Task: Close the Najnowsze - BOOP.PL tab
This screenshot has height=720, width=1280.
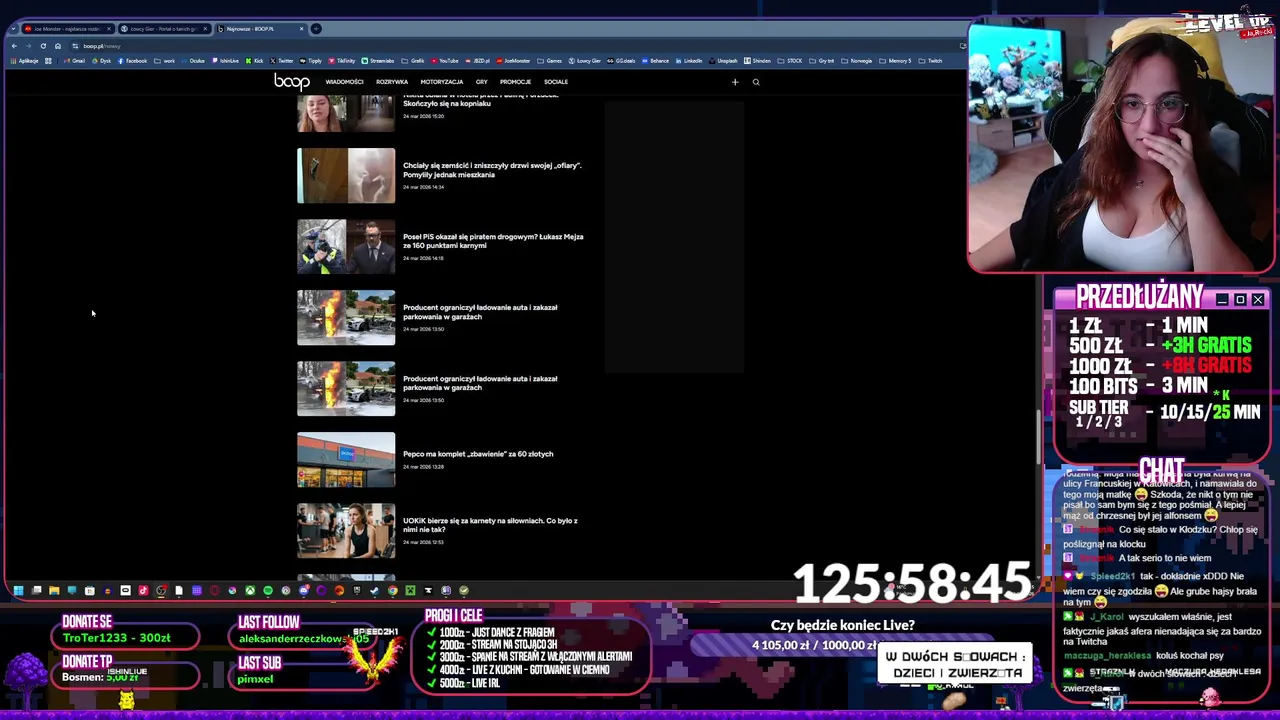Action: [x=302, y=28]
